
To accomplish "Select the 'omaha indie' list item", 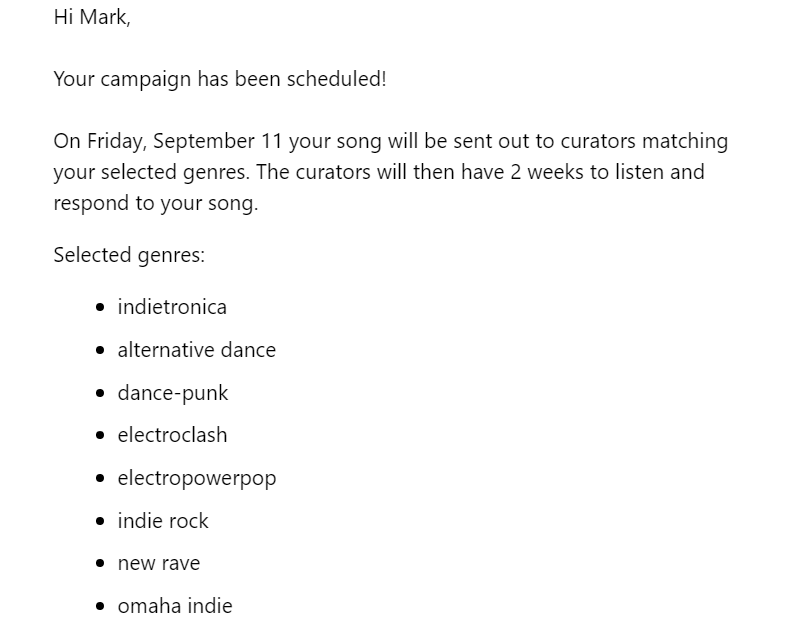I will [175, 606].
